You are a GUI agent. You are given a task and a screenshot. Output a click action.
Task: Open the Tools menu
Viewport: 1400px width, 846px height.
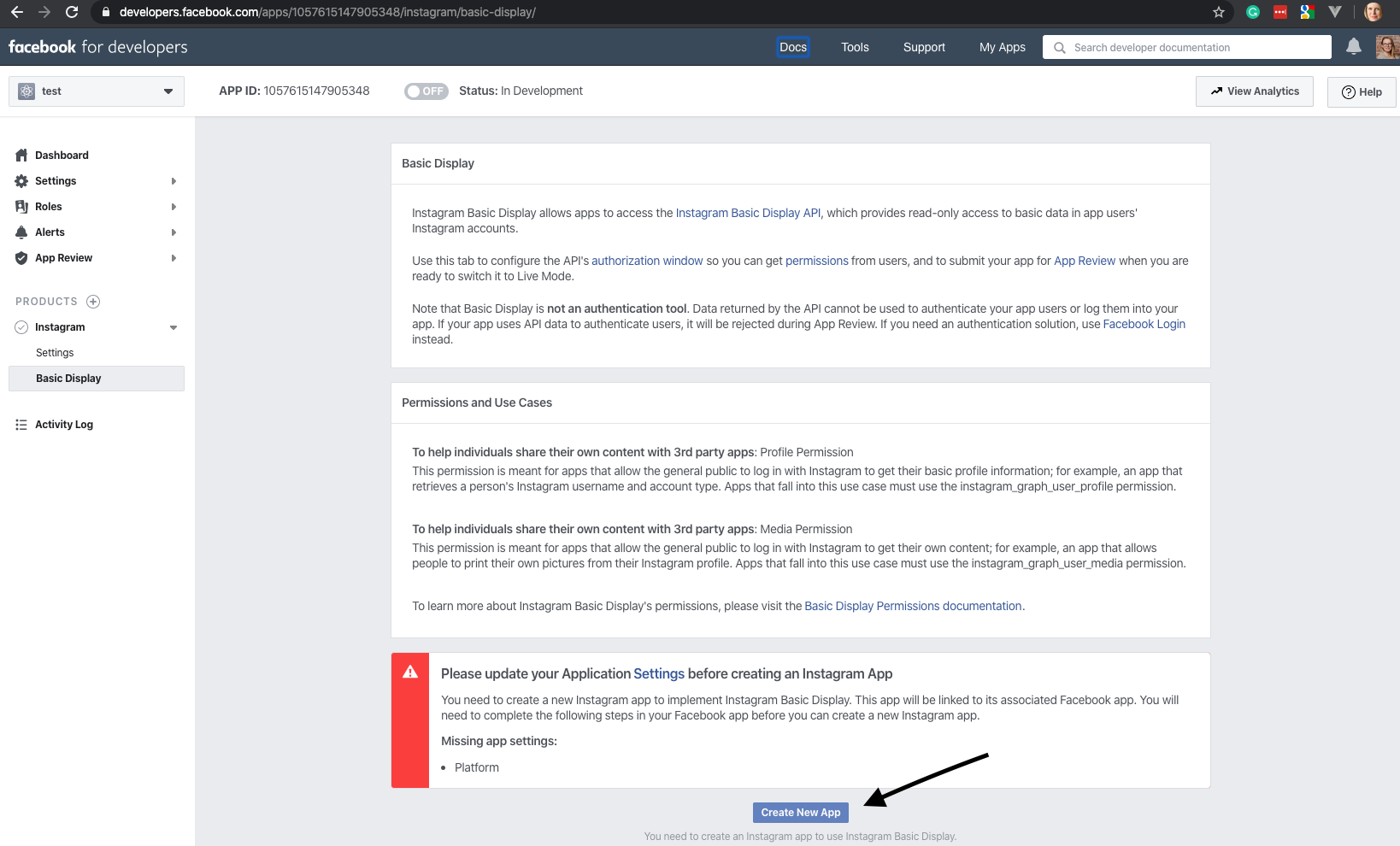[x=855, y=47]
